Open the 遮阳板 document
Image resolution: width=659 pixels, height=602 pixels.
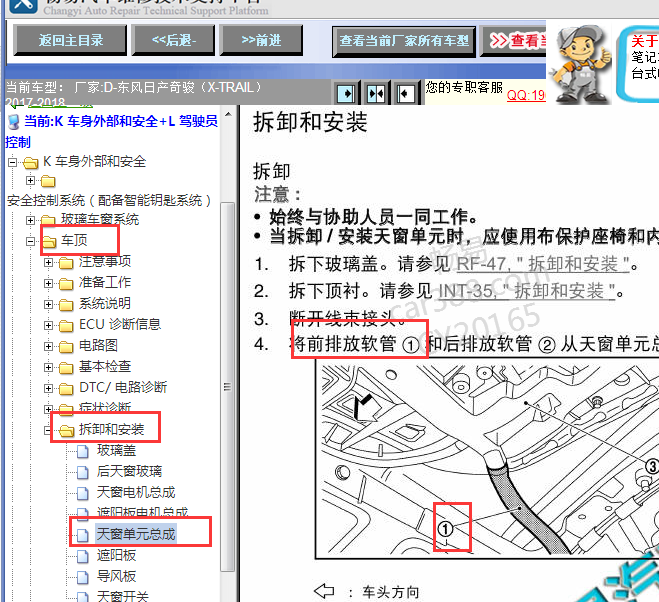pyautogui.click(x=116, y=555)
